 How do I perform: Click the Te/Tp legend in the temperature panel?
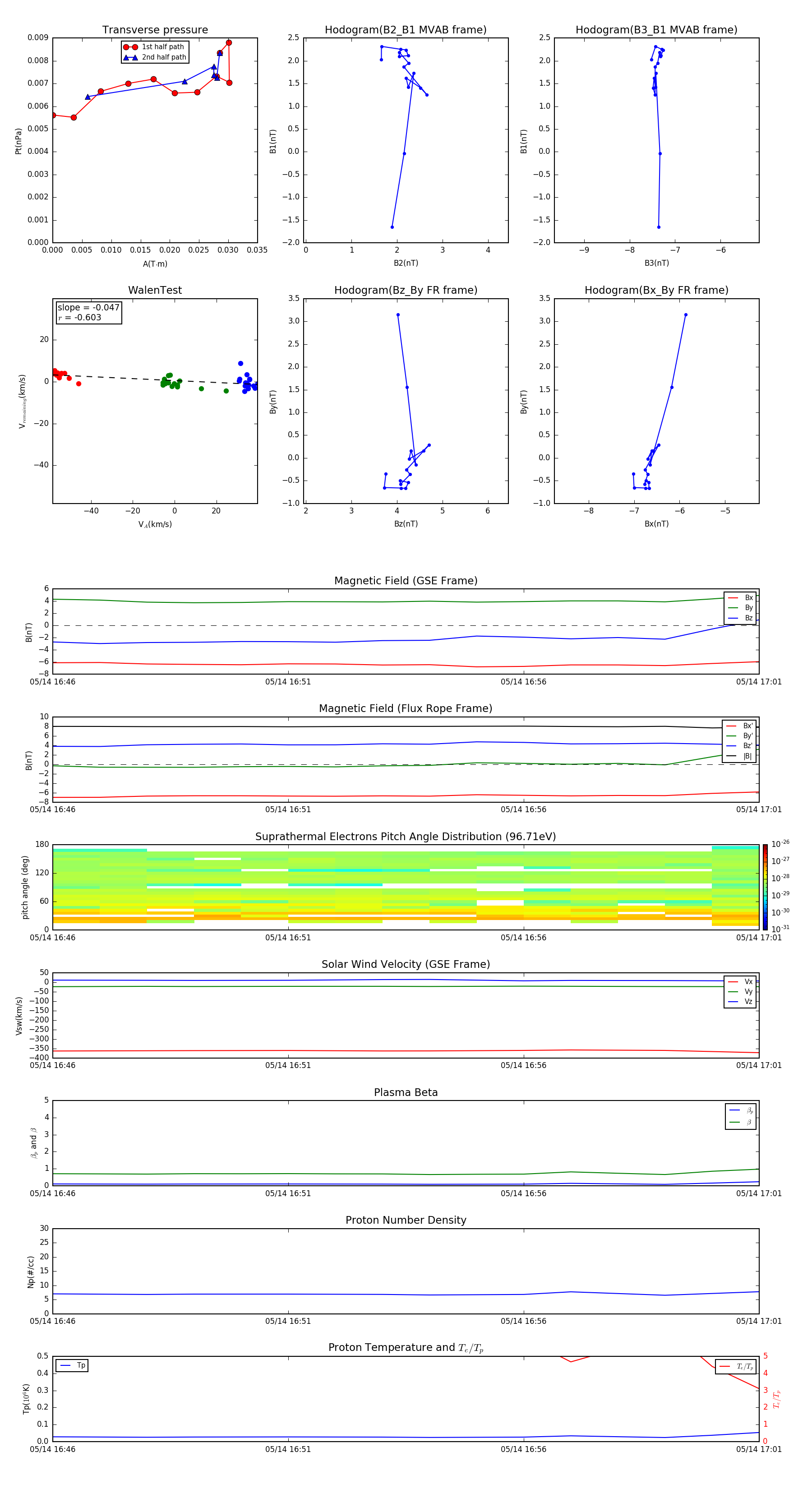pos(736,1366)
